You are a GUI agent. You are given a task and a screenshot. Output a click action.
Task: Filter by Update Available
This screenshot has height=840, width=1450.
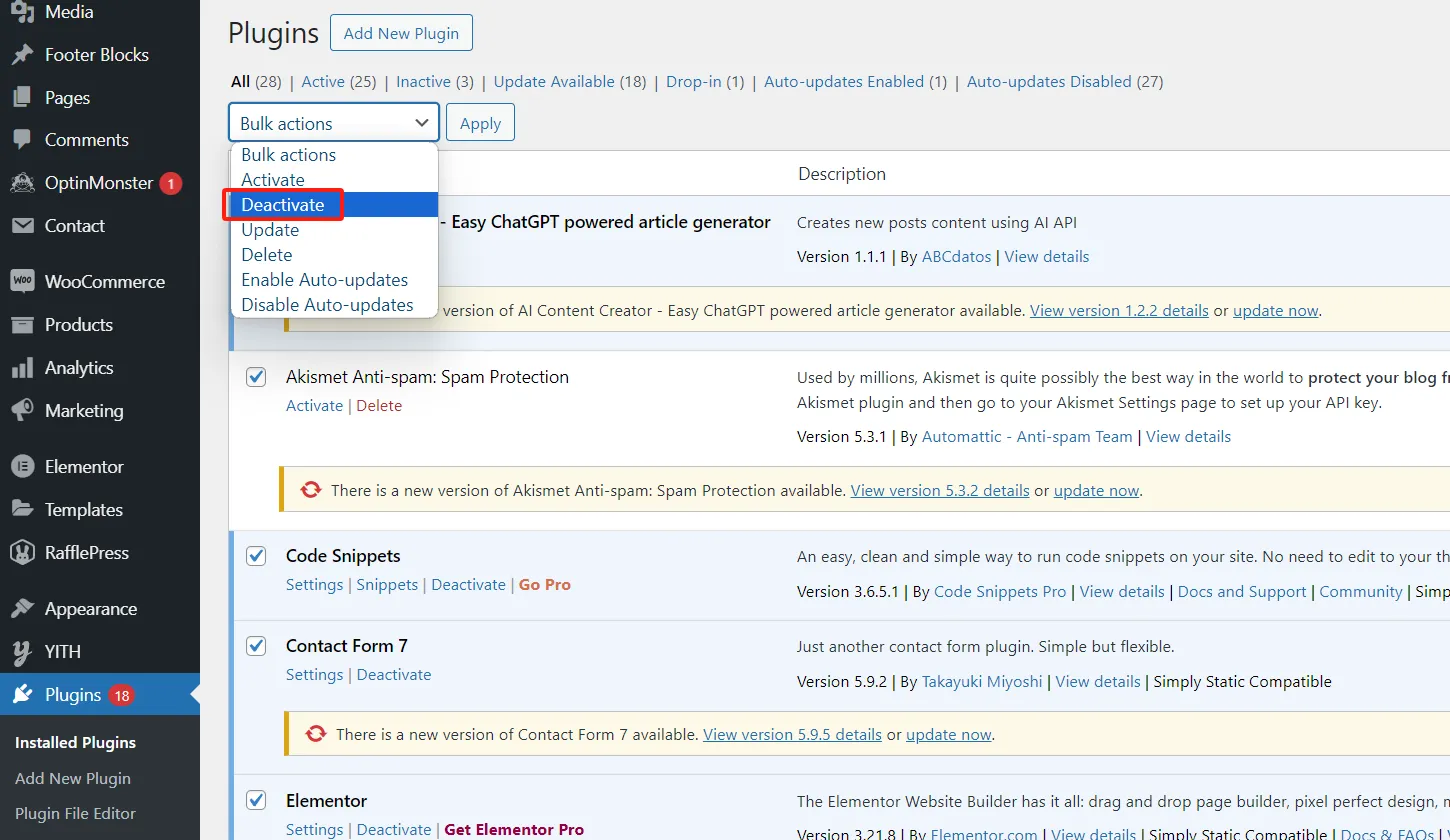click(x=554, y=82)
